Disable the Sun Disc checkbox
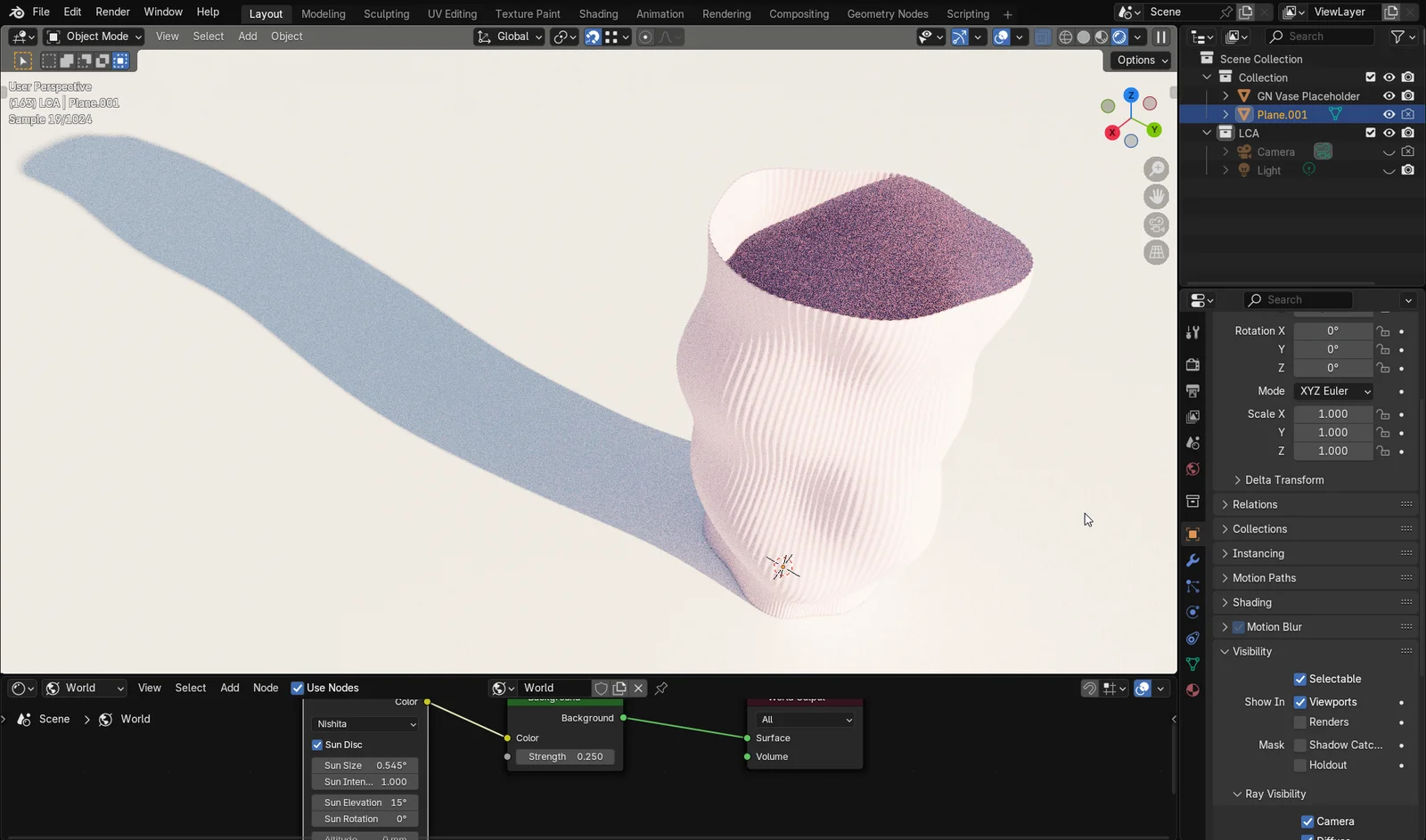The image size is (1426, 840). [318, 744]
